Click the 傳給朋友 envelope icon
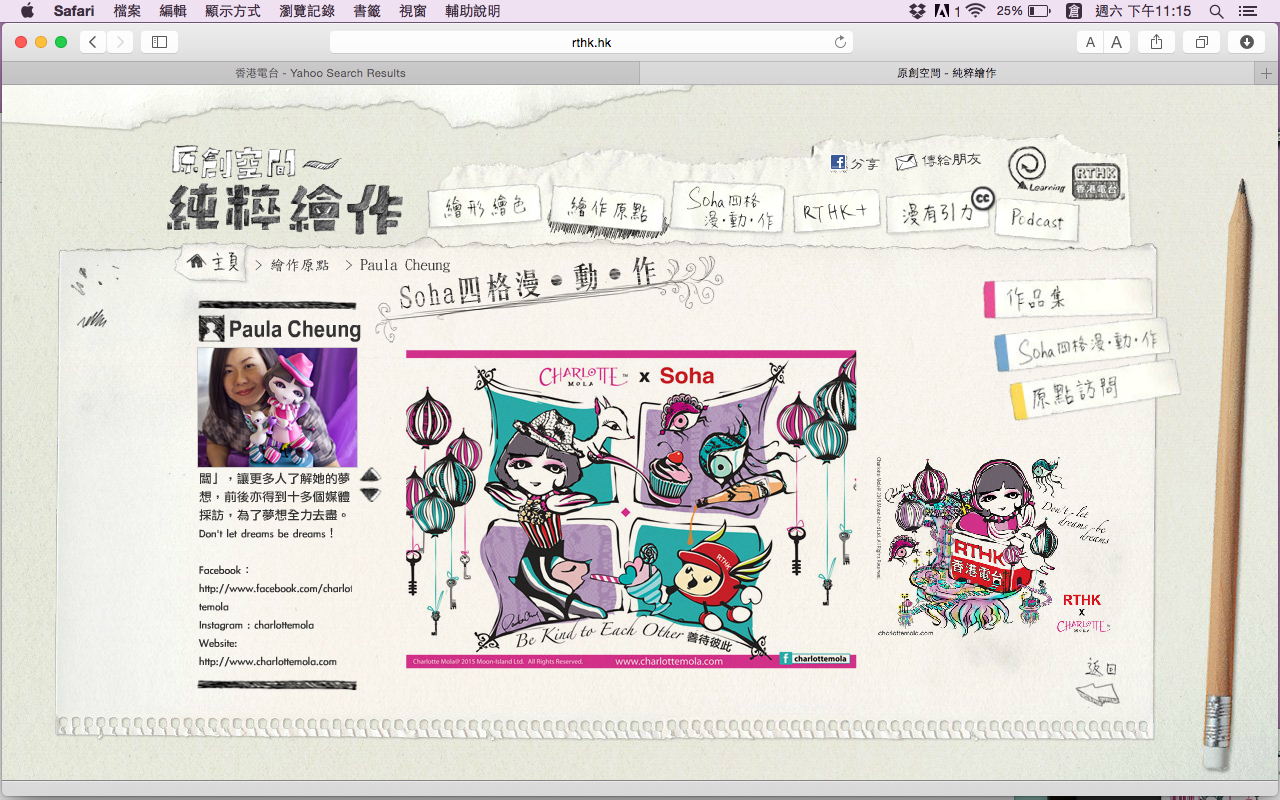 pos(906,162)
